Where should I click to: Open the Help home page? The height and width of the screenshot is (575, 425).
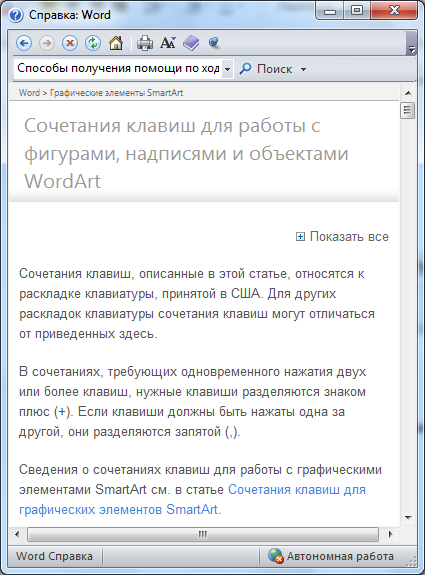116,43
